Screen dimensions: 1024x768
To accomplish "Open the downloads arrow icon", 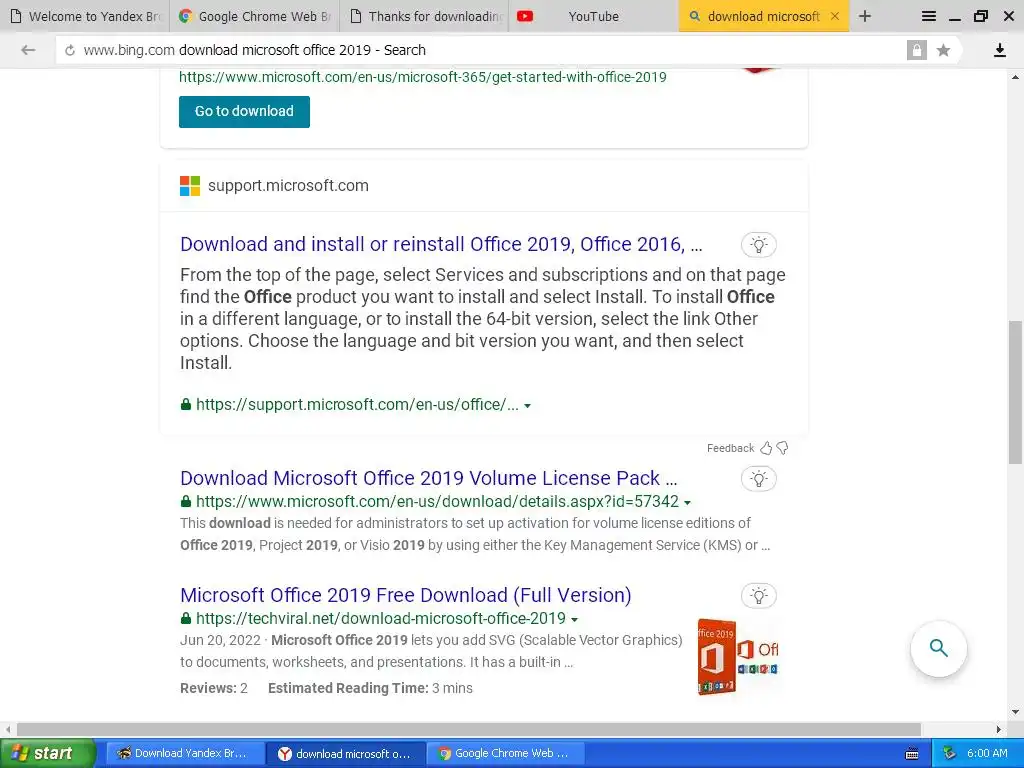I will 999,50.
